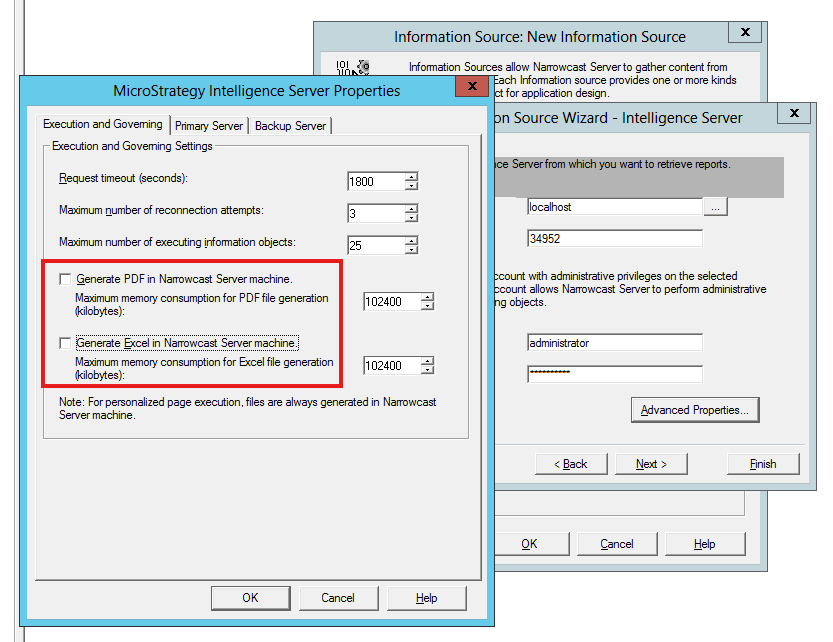This screenshot has width=833, height=642.
Task: Open Help in New Information Source dialog
Action: 704,544
